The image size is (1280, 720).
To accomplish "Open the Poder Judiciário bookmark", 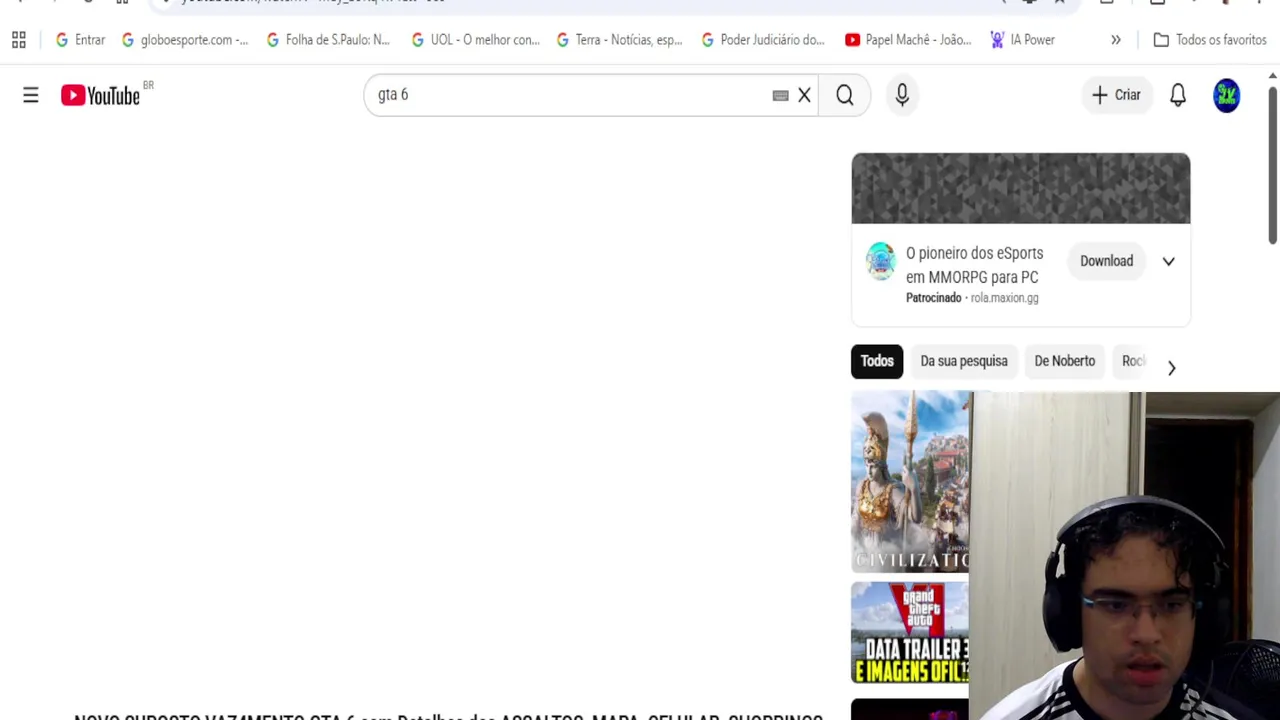I will coord(764,40).
